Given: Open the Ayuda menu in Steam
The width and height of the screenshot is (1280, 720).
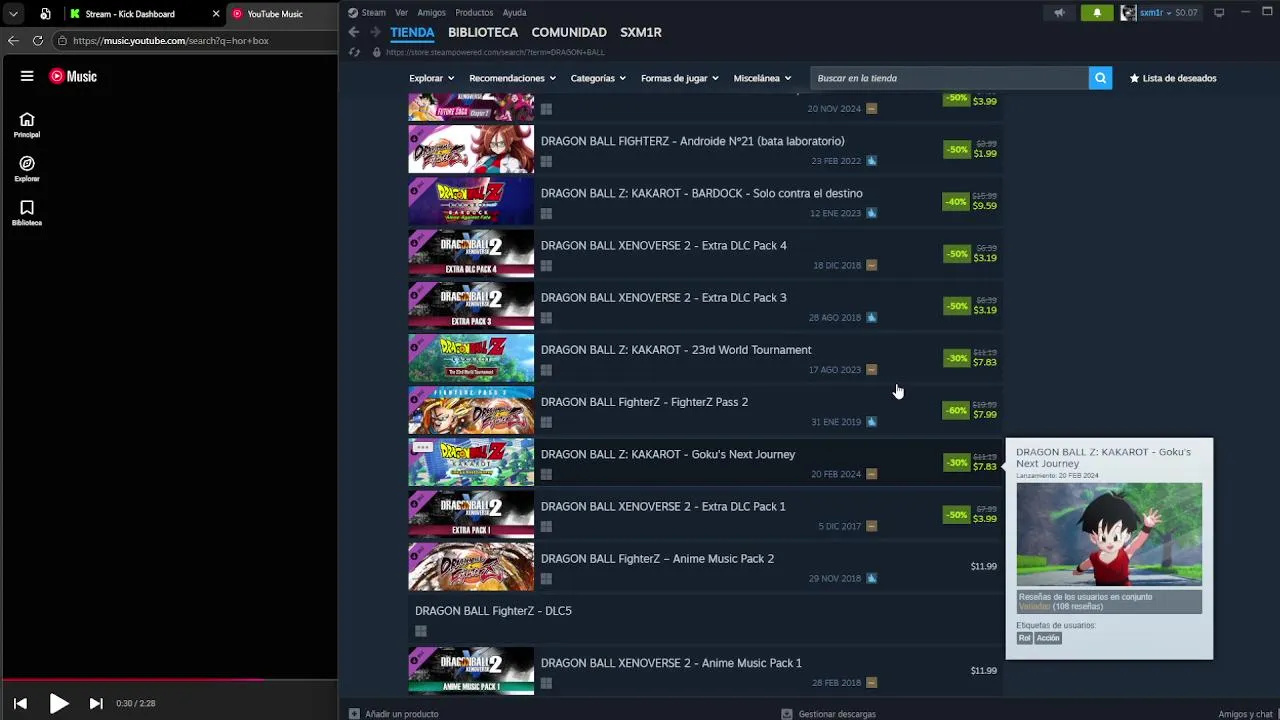Looking at the screenshot, I should click(514, 13).
